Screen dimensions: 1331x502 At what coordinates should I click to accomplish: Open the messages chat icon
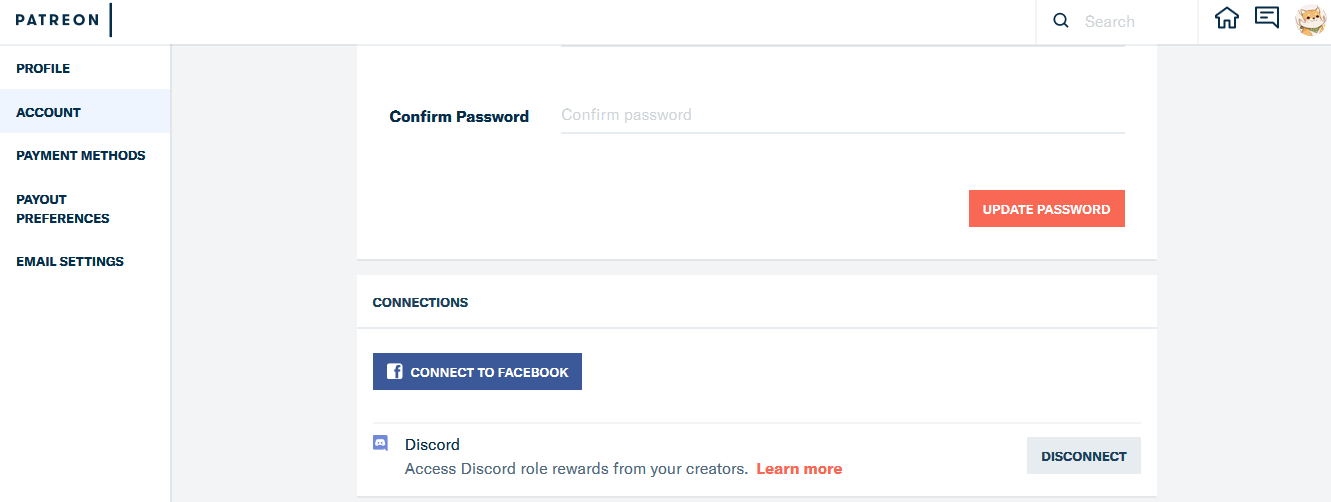point(1267,19)
